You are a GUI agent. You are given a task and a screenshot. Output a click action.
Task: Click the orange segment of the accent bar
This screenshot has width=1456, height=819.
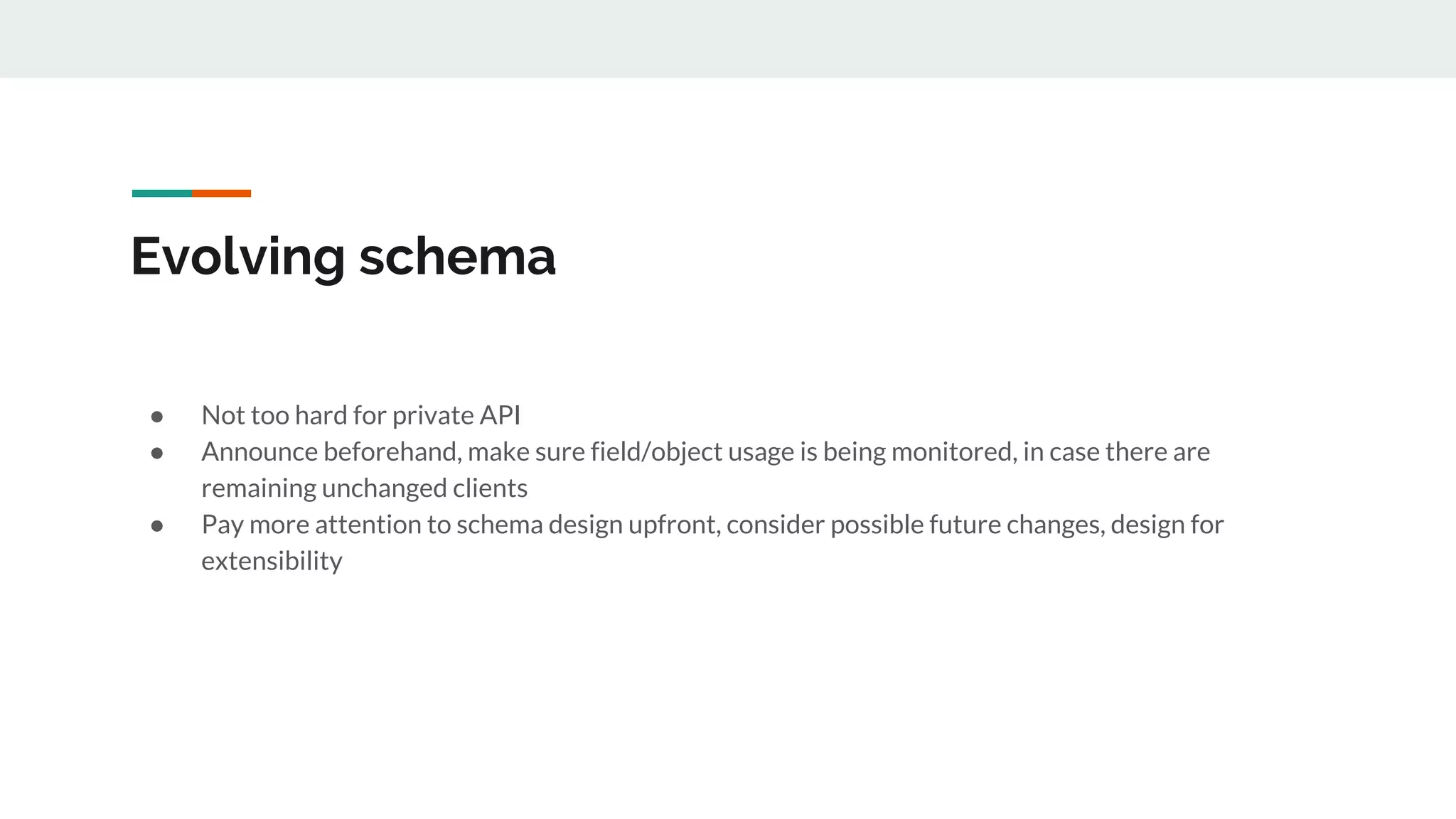point(221,193)
